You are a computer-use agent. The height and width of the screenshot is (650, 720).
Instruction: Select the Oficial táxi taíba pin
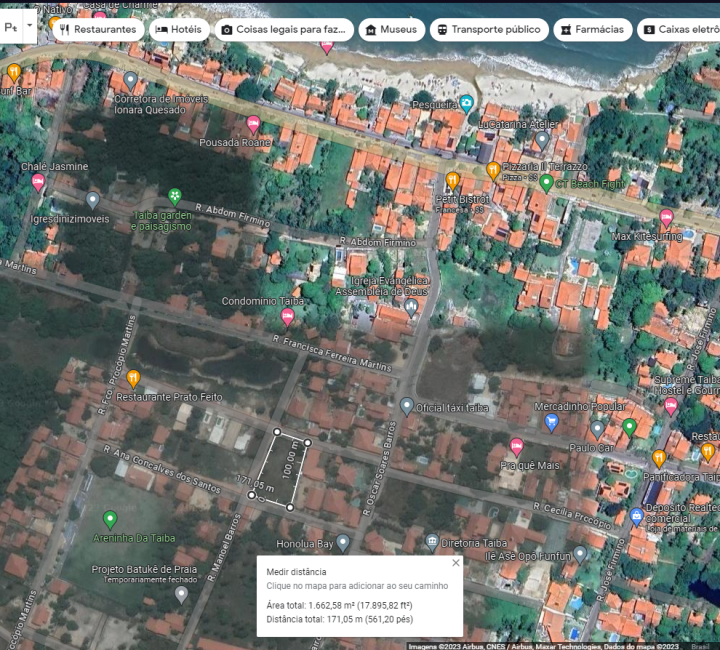point(406,406)
